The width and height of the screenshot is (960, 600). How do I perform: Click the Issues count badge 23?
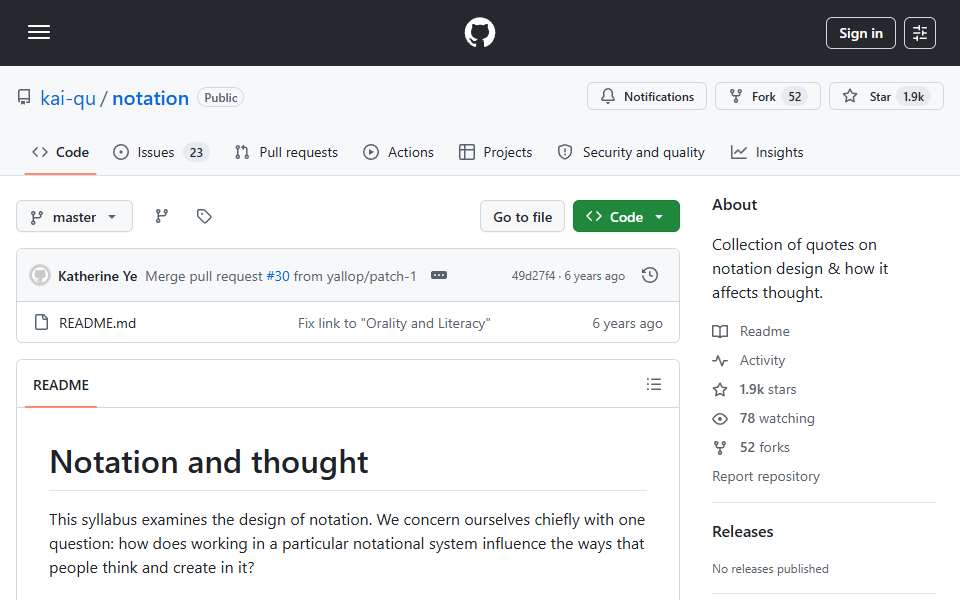(x=196, y=152)
